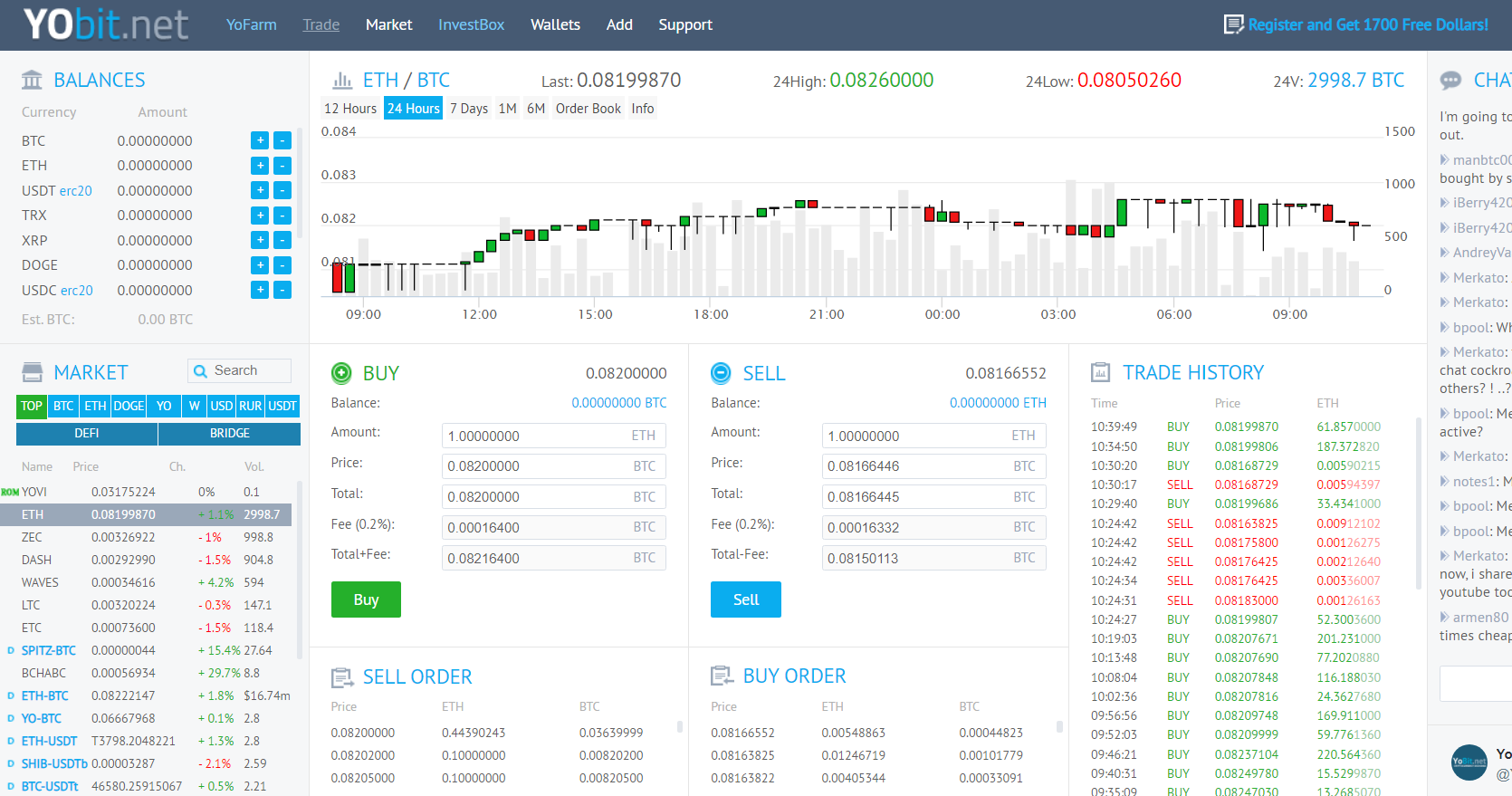Click the Buy balance 0.00000000 BTC link

click(x=619, y=403)
